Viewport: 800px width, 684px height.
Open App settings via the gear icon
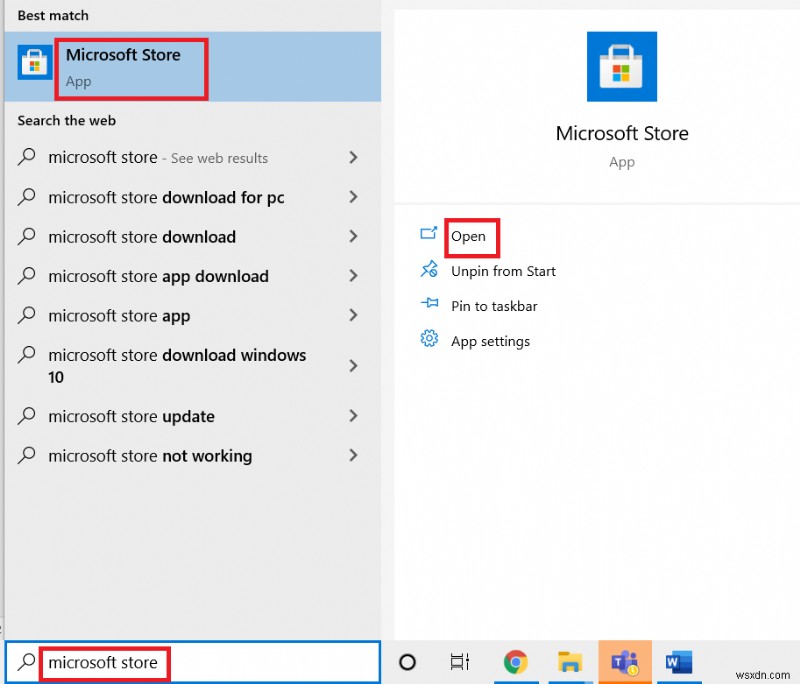pyautogui.click(x=428, y=341)
